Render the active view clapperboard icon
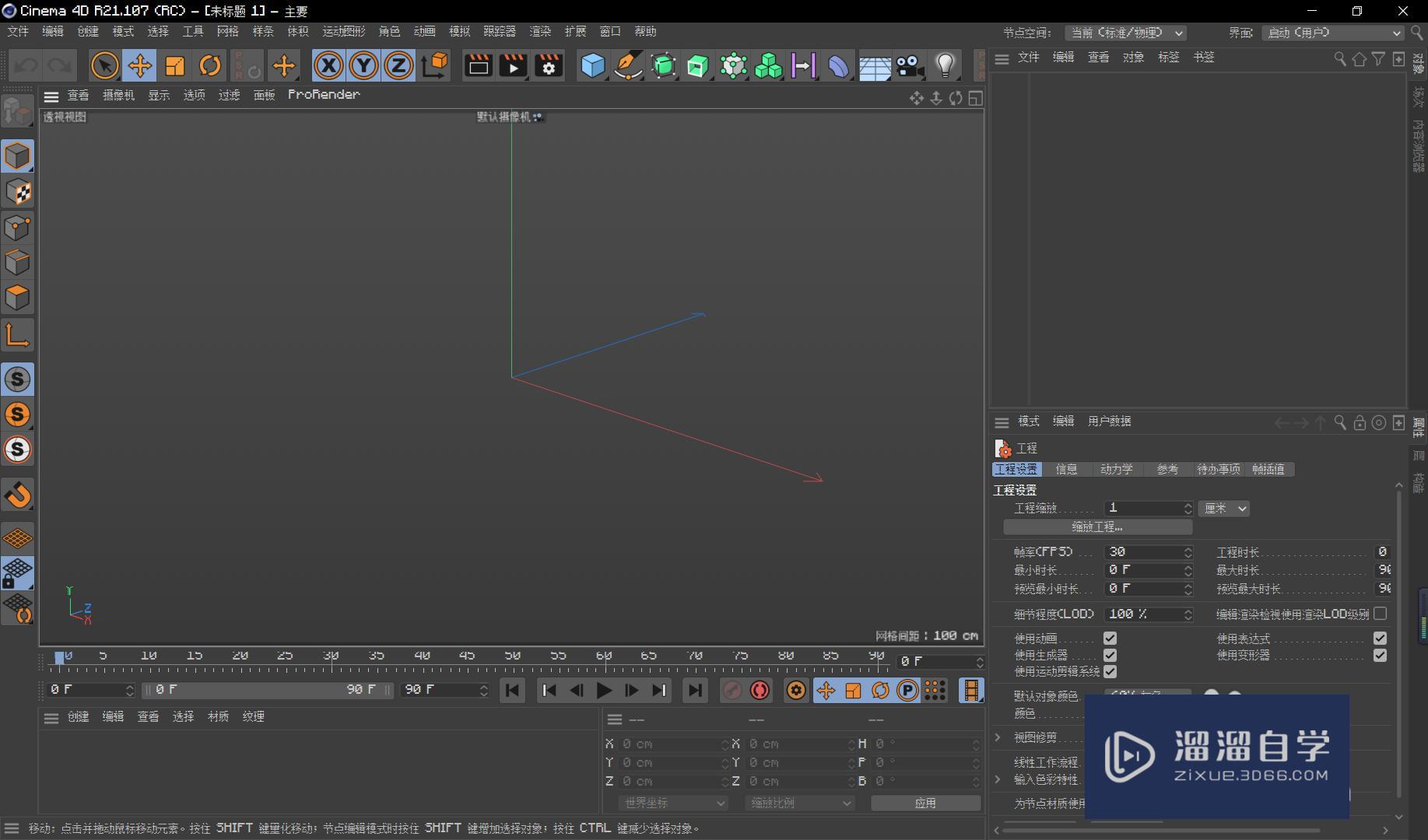1428x840 pixels. click(x=478, y=66)
